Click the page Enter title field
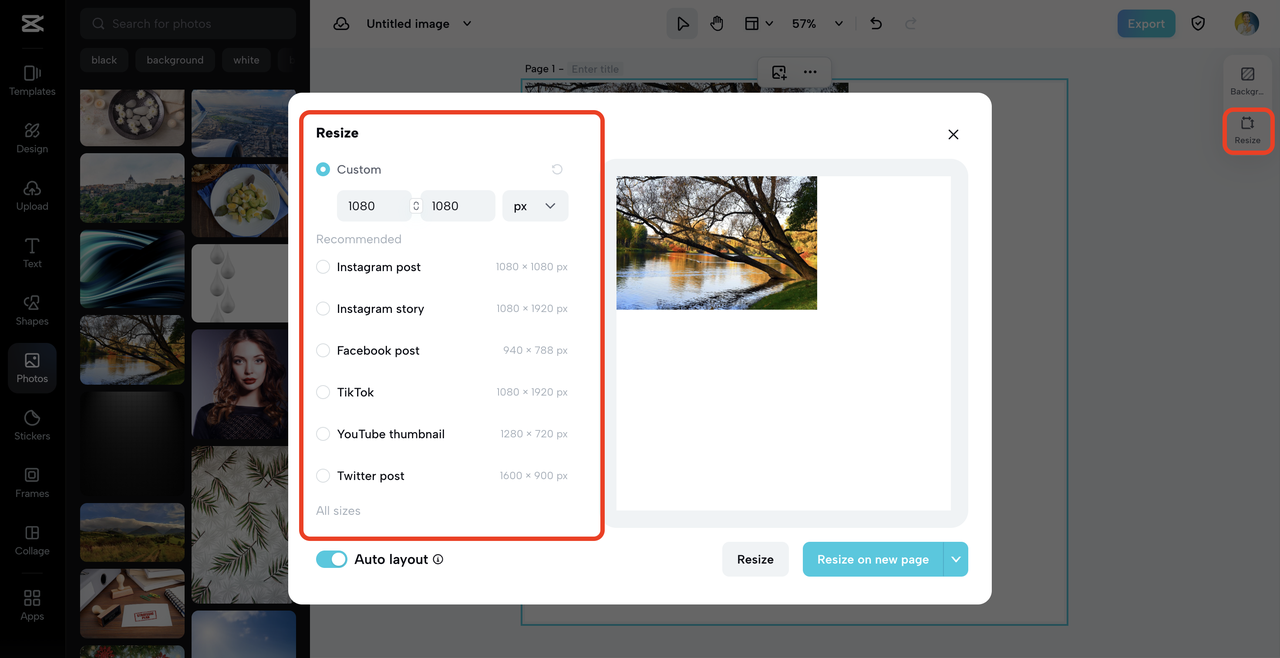The height and width of the screenshot is (658, 1280). point(596,69)
